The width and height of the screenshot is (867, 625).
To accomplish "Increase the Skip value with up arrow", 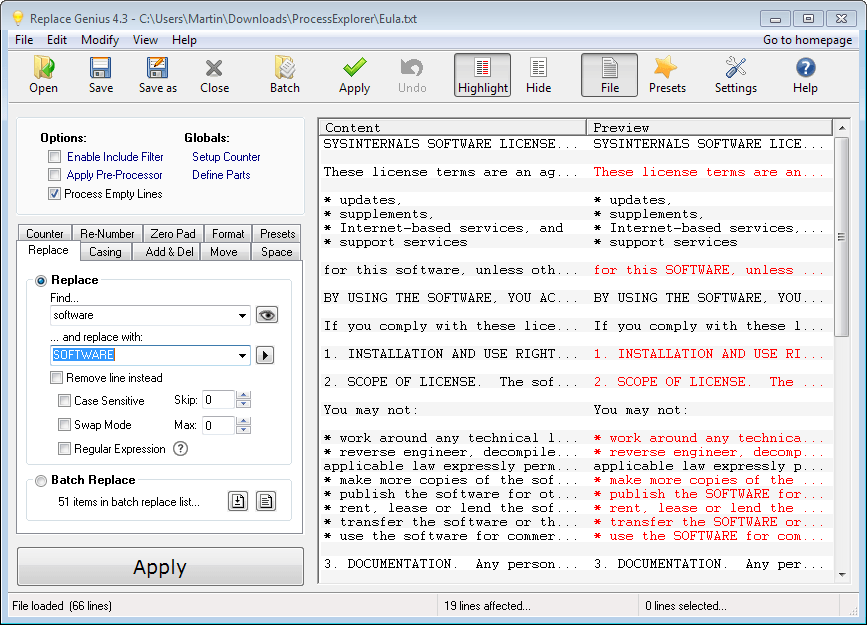I will pos(243,395).
